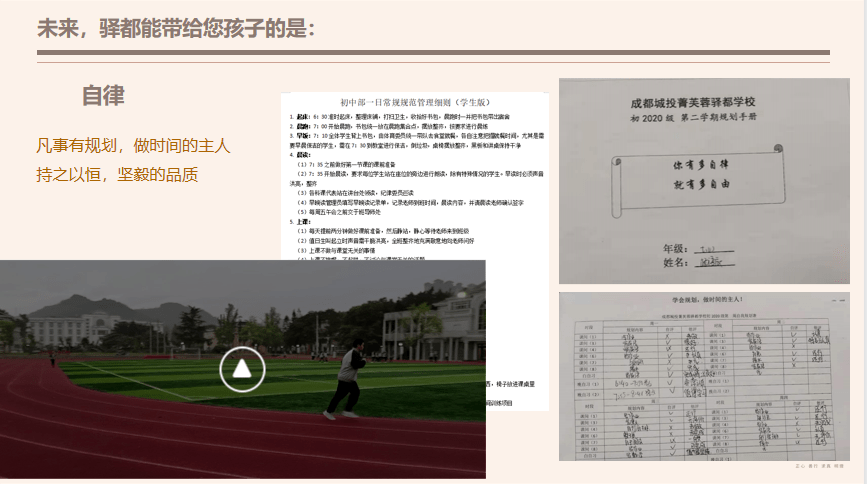Click the 姓名 field on booklet cover

[699, 262]
